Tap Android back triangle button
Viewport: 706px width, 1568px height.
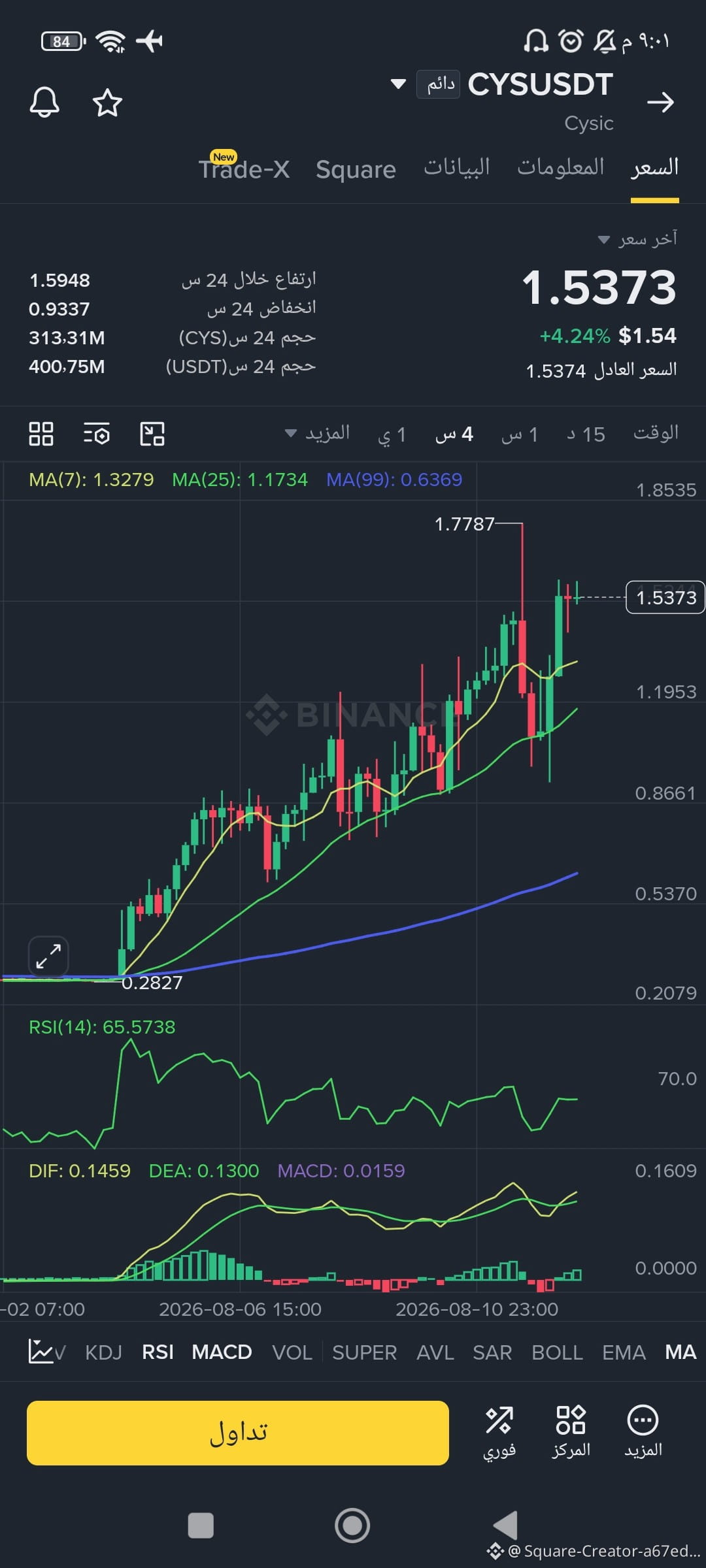[505, 1526]
